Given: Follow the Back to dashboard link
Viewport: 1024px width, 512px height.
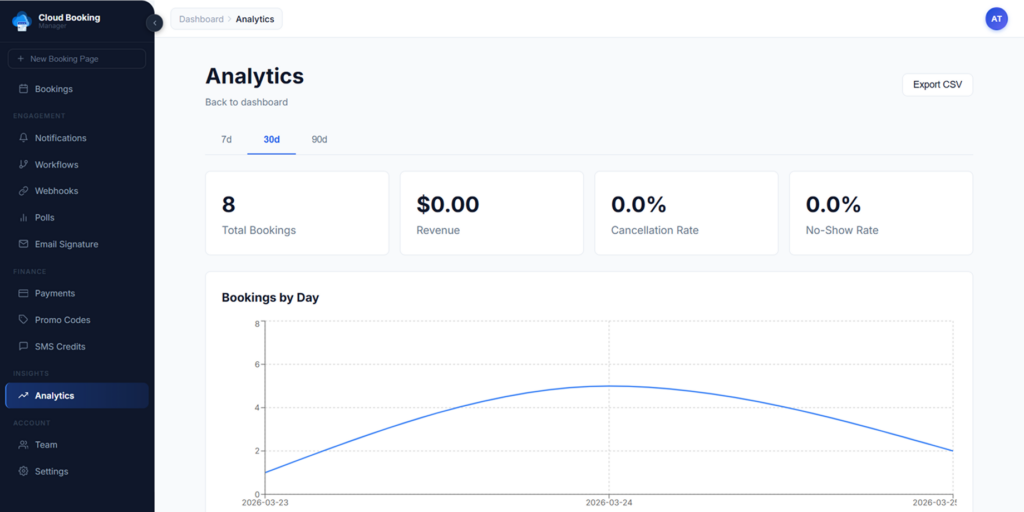Looking at the screenshot, I should tap(246, 102).
